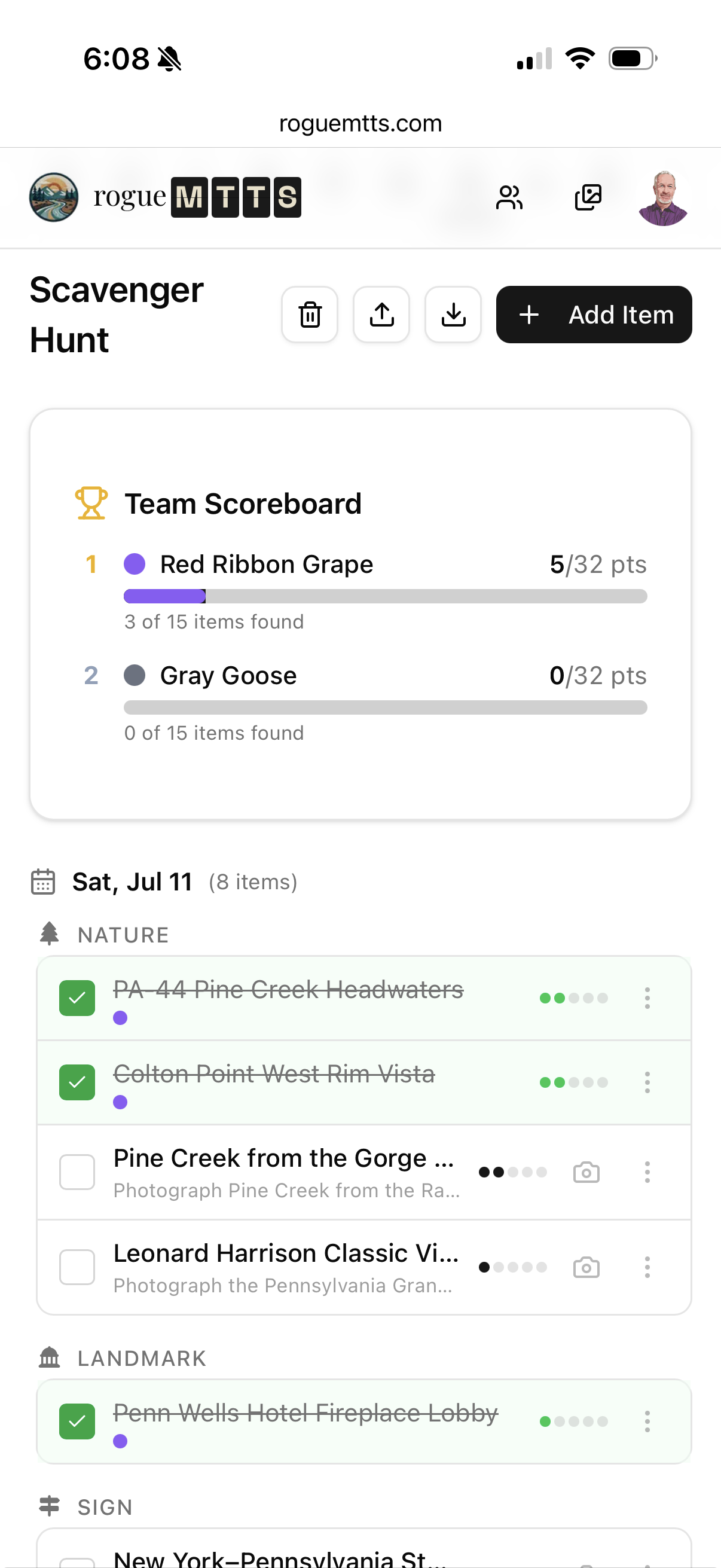The image size is (721, 1568).
Task: Open the team members icon in header
Action: pyautogui.click(x=509, y=197)
